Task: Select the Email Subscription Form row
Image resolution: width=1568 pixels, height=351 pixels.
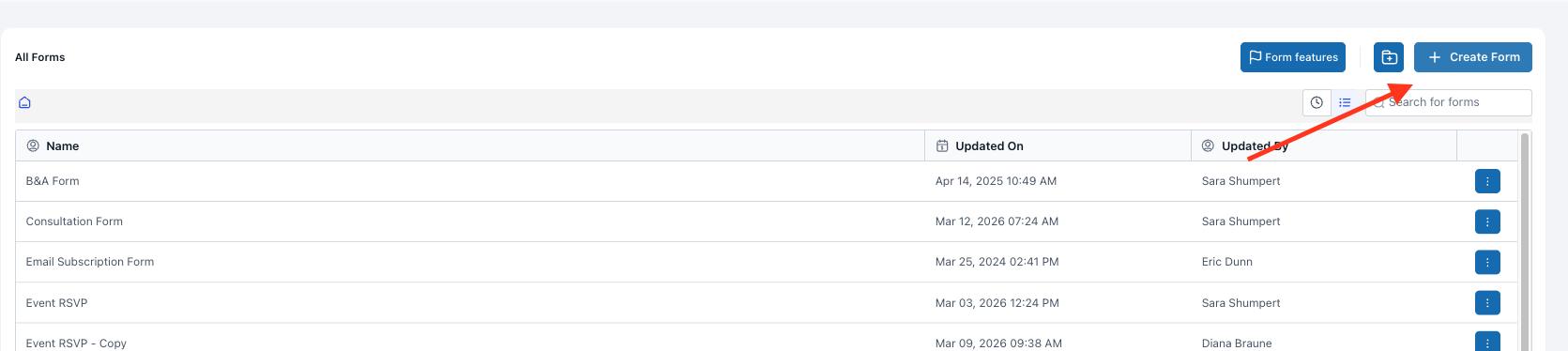Action: click(90, 262)
